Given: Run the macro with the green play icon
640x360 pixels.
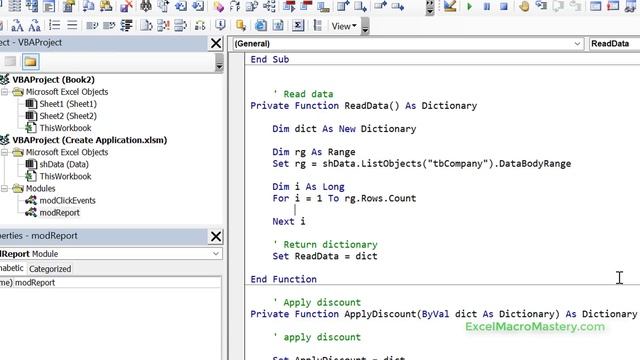Looking at the screenshot, I should [469, 7].
